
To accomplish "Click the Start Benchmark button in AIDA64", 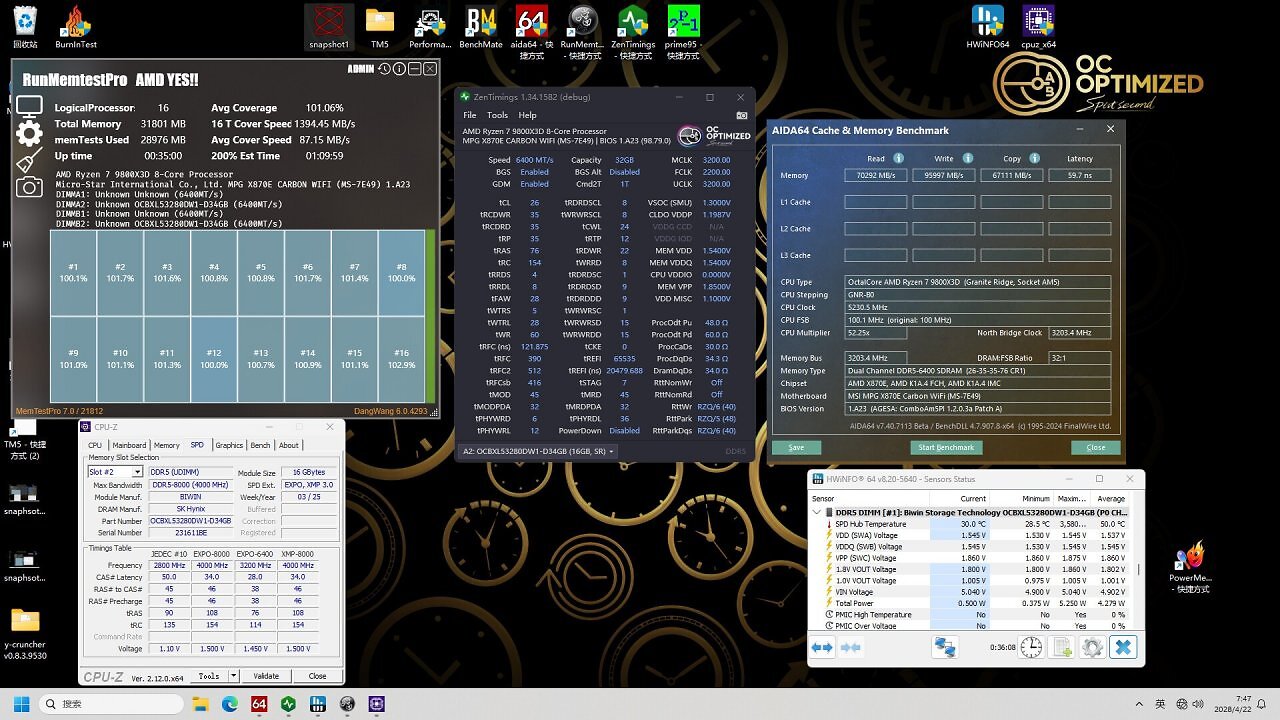I will point(946,447).
